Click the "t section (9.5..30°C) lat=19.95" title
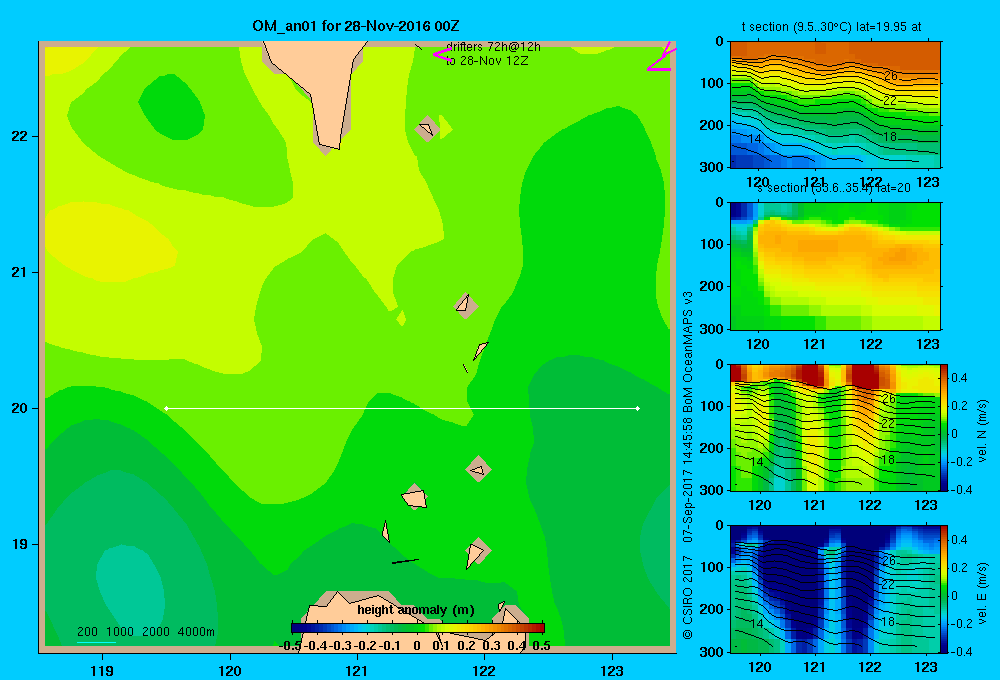 831,27
